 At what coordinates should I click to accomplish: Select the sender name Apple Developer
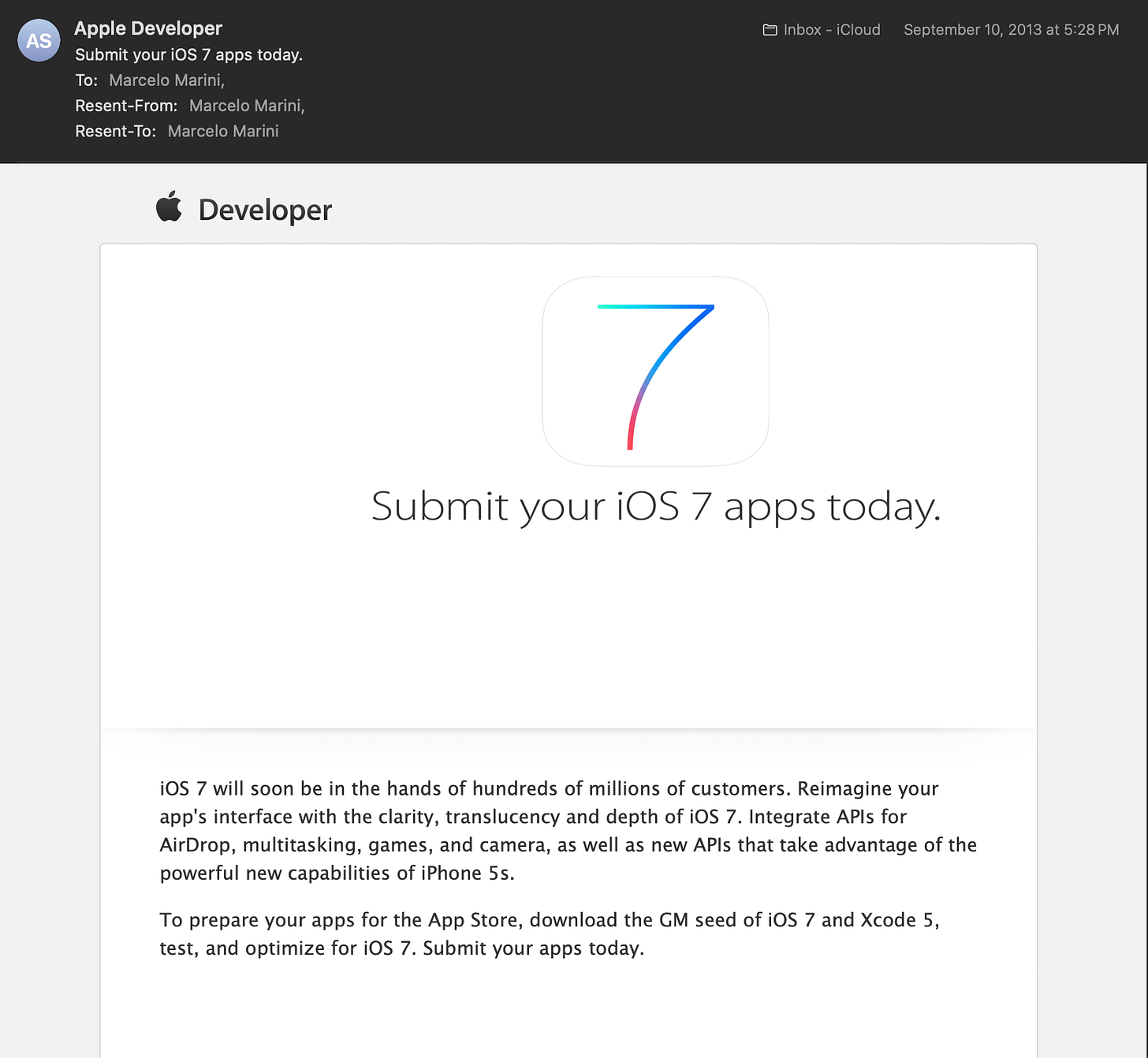pyautogui.click(x=148, y=28)
